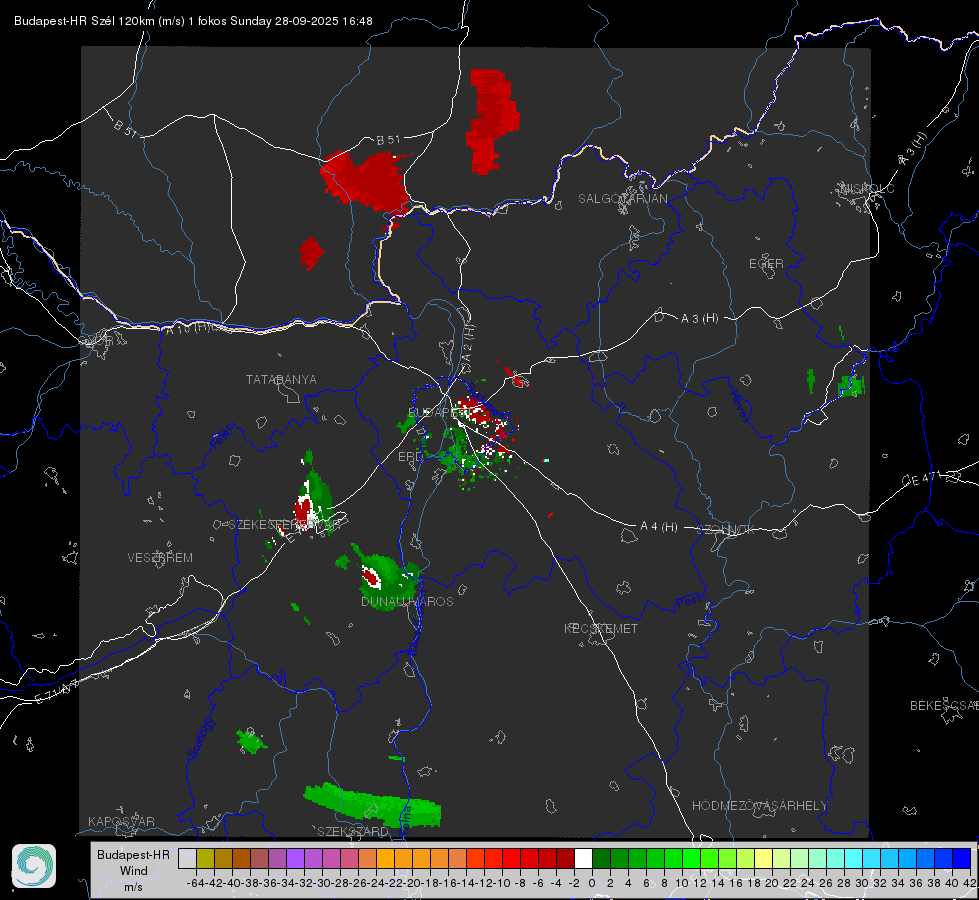979x900 pixels.
Task: Click the KECSKEMÉT city label
Action: point(601,628)
